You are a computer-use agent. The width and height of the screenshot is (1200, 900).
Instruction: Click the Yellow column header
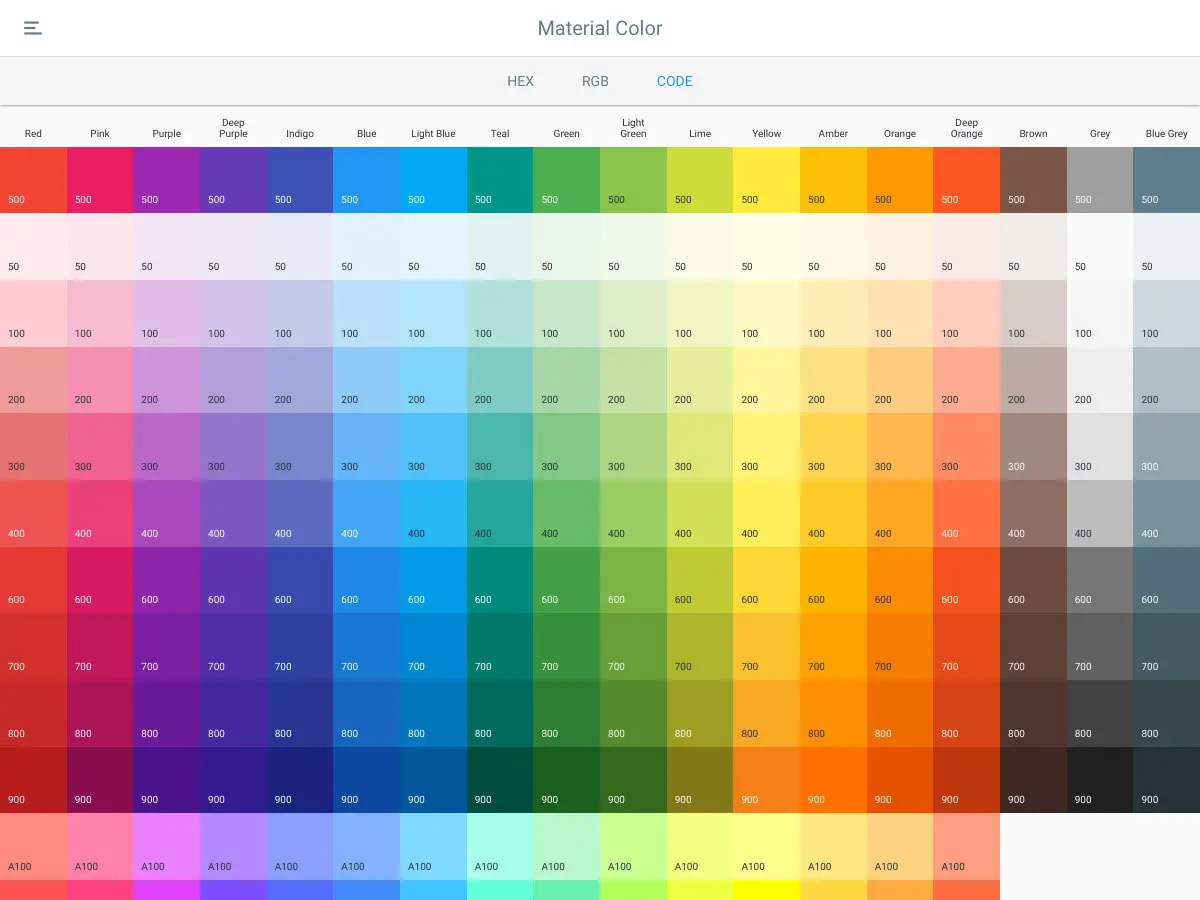[x=766, y=132]
